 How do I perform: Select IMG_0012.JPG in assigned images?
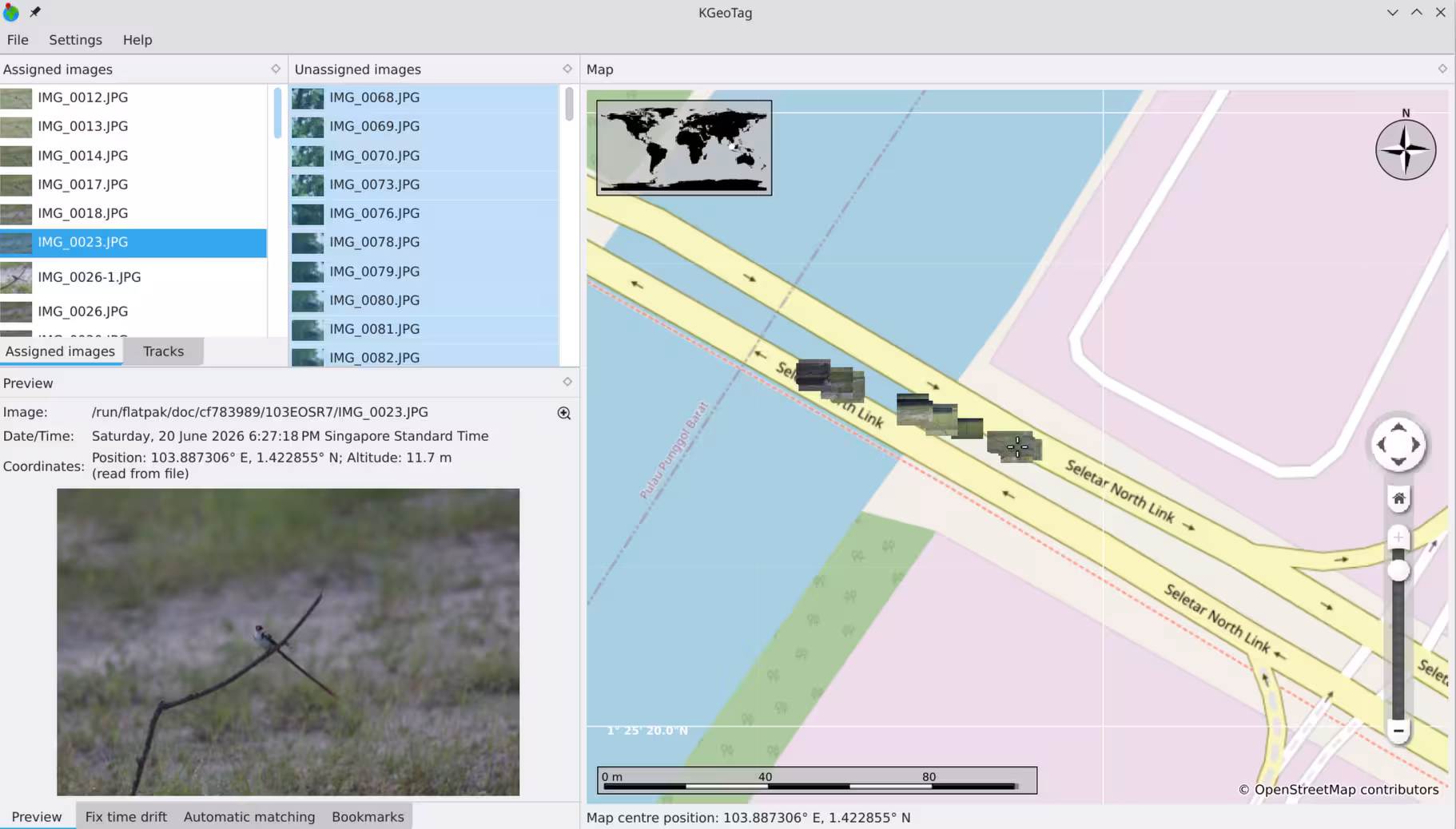(x=133, y=97)
